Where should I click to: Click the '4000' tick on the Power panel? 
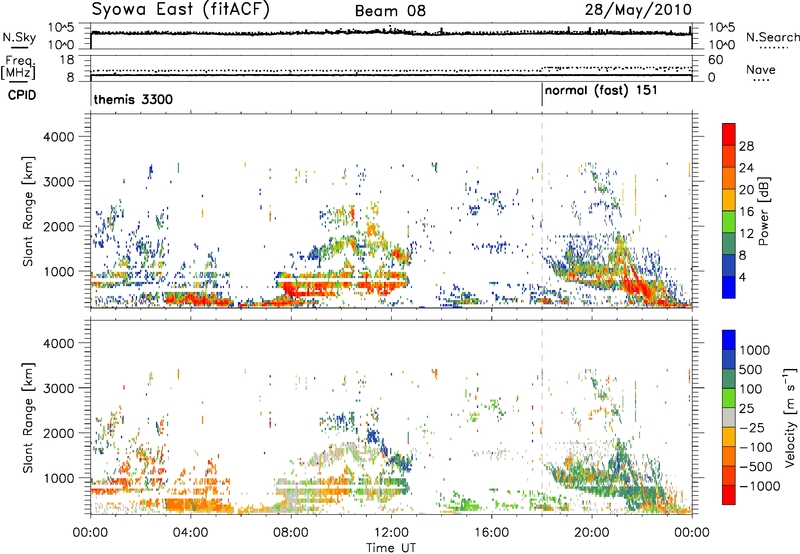pyautogui.click(x=58, y=137)
